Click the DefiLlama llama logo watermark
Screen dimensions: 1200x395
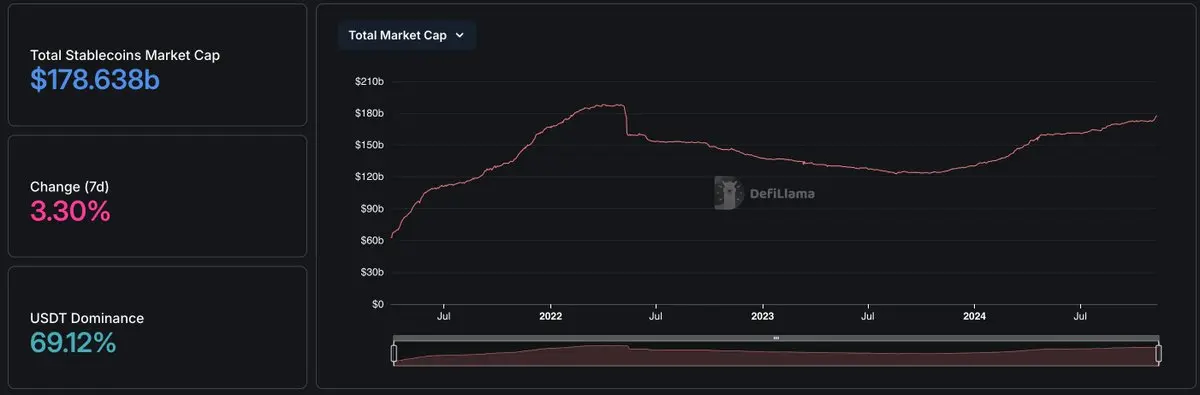[x=729, y=193]
